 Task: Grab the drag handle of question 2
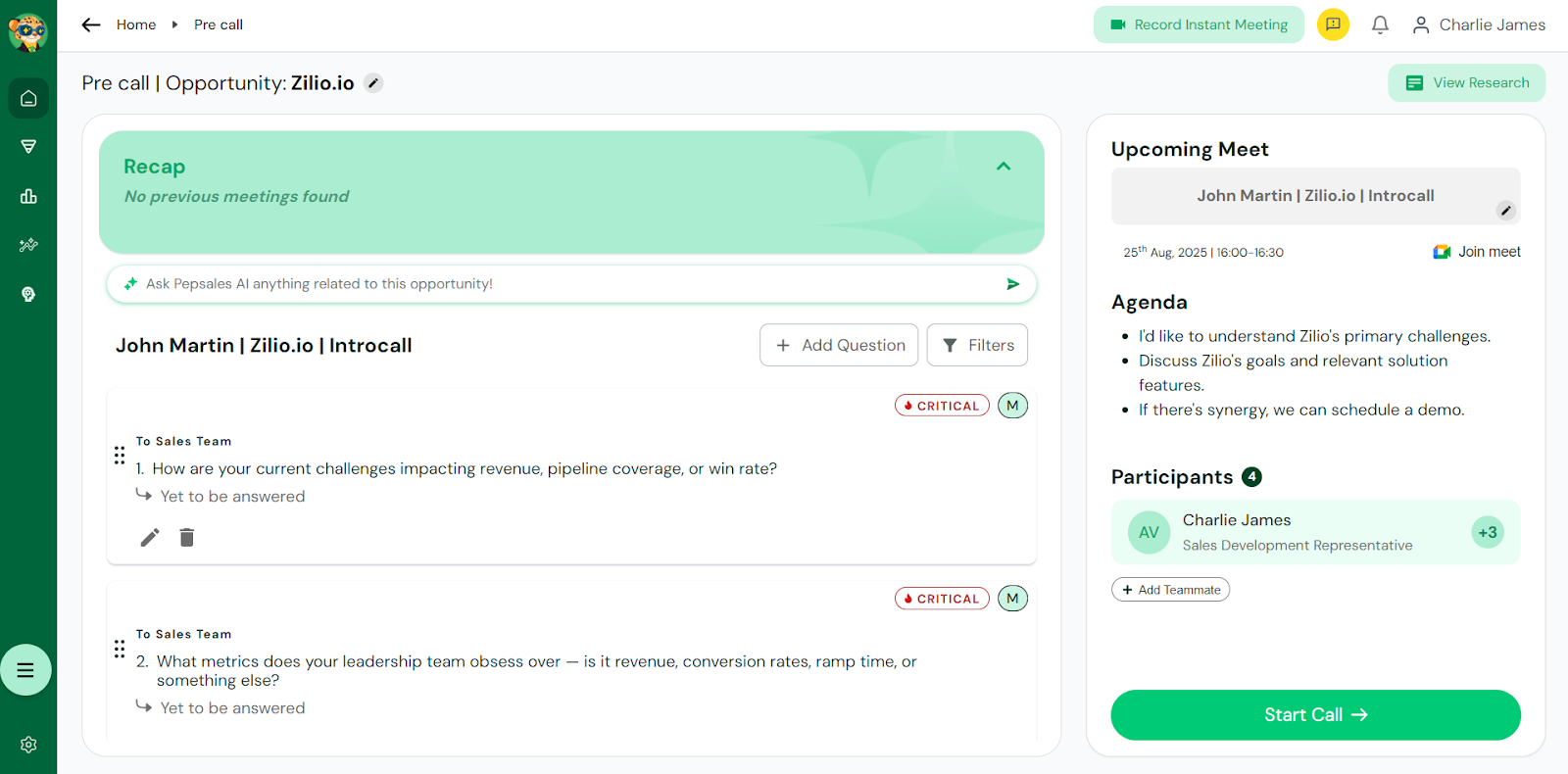coord(120,649)
